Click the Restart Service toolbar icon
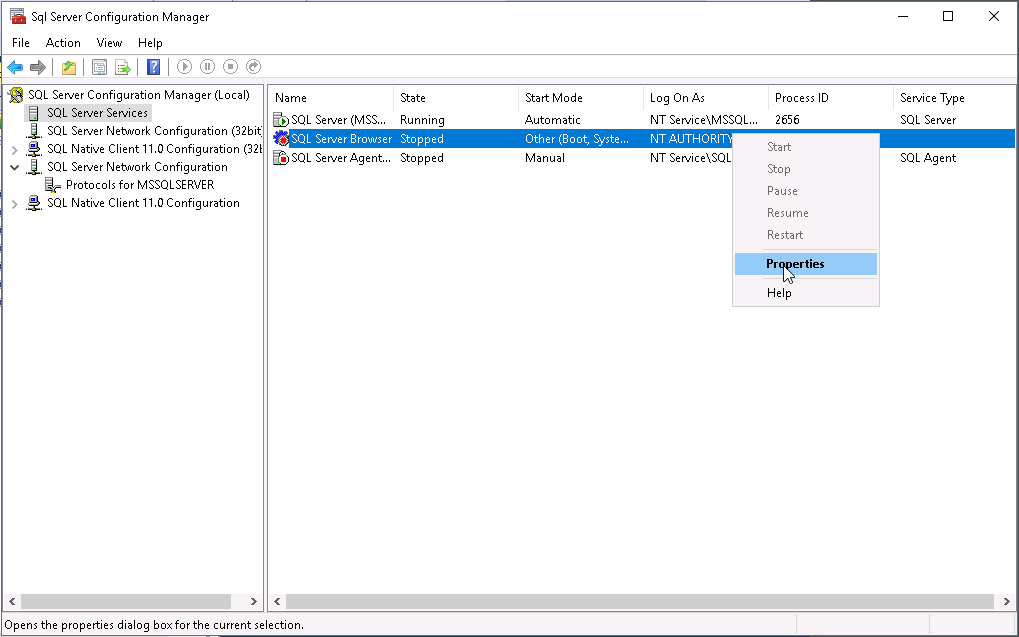The width and height of the screenshot is (1019, 637). coord(253,66)
